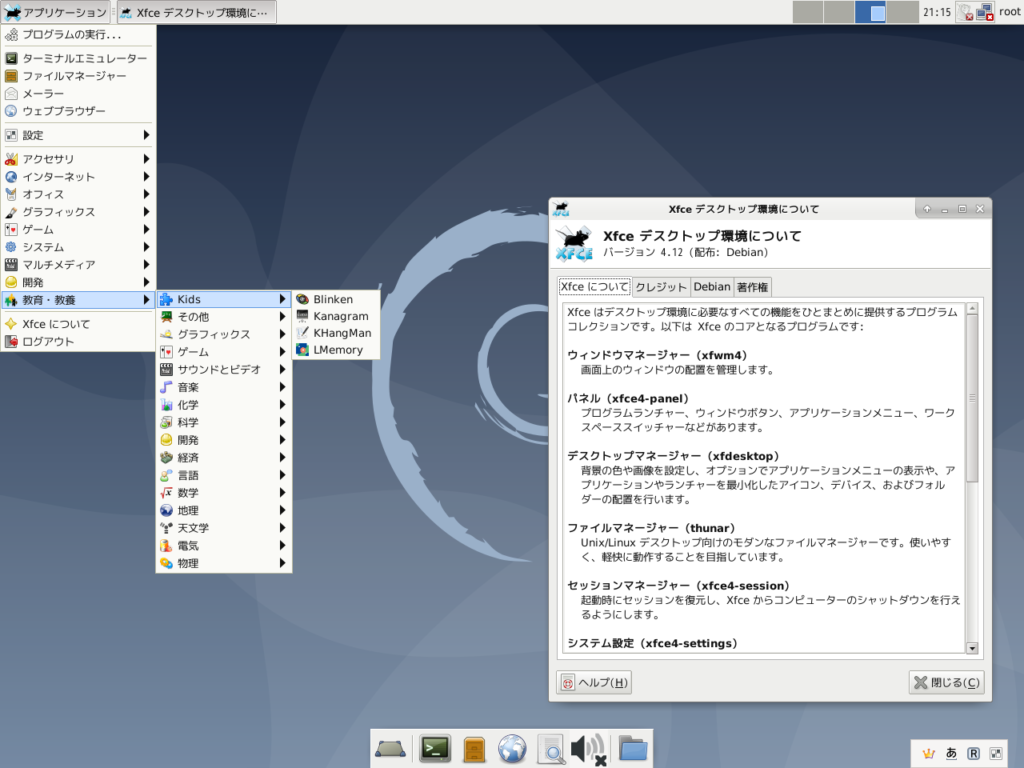The width and height of the screenshot is (1024, 768).
Task: Launch the web browser globe icon
Action: coord(512,748)
